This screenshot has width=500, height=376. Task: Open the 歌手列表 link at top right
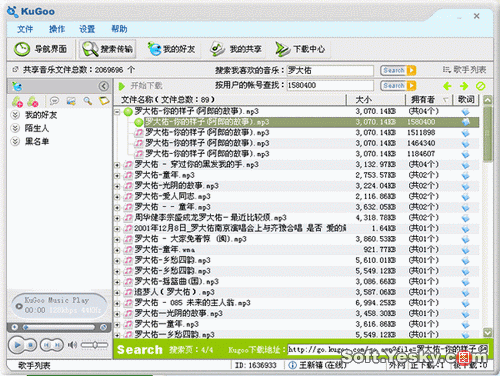coord(464,70)
